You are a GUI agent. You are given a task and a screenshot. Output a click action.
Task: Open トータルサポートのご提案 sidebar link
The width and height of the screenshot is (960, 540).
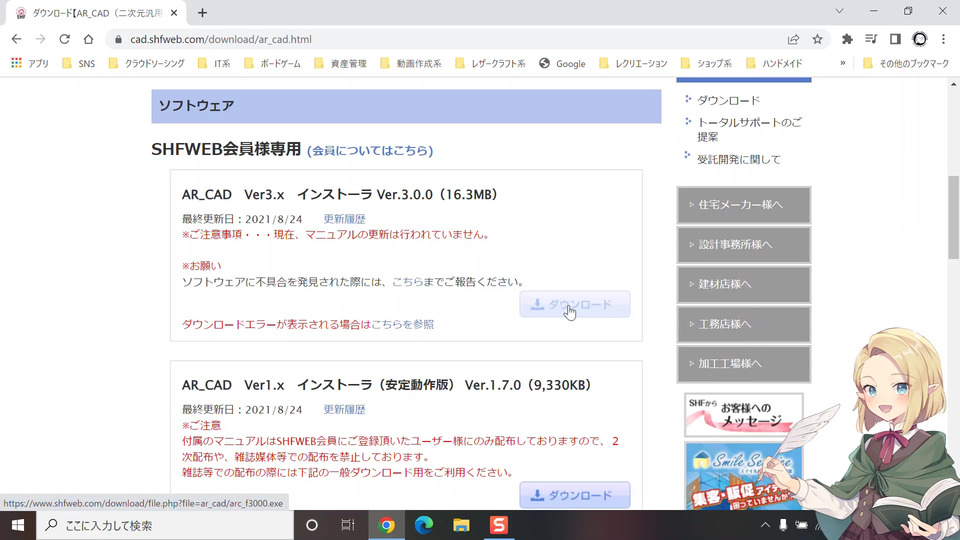749,129
